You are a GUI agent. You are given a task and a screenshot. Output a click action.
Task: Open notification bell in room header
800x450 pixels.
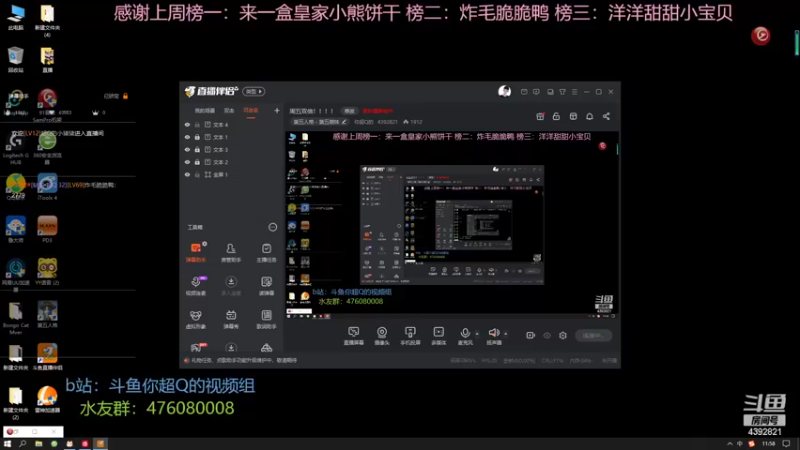coord(589,116)
